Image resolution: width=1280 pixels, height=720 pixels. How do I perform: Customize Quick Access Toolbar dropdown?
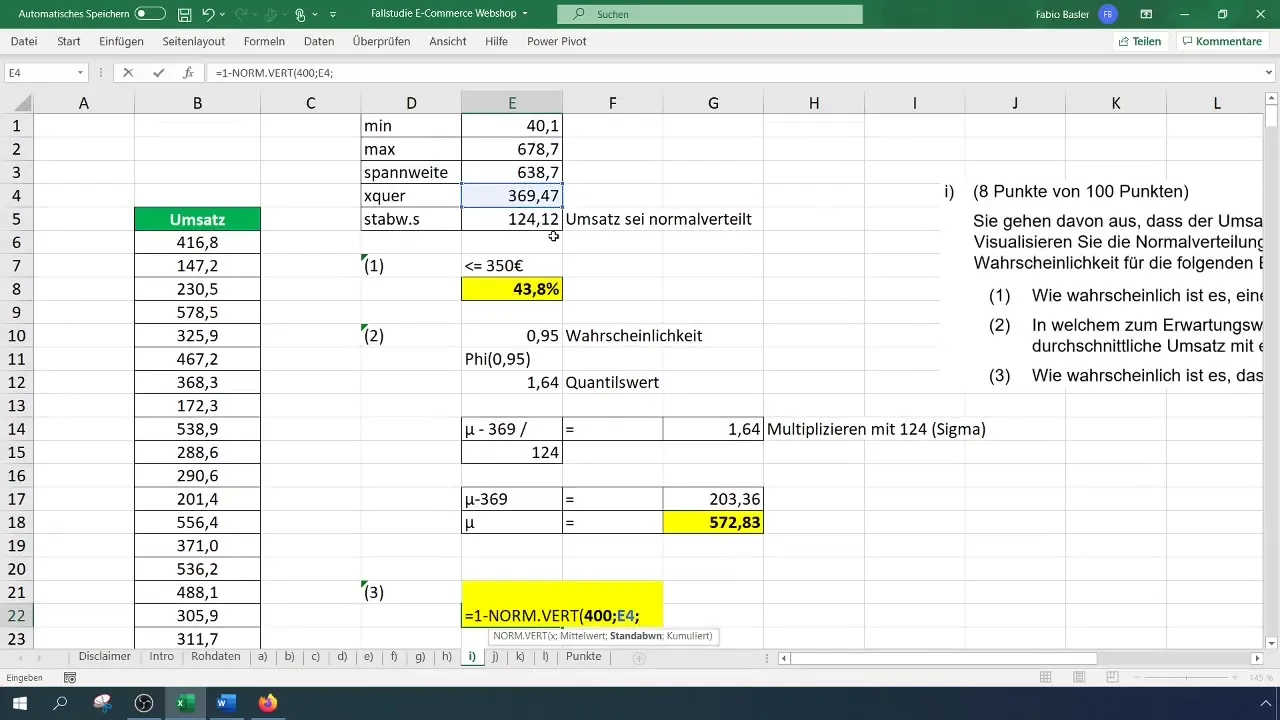[333, 15]
